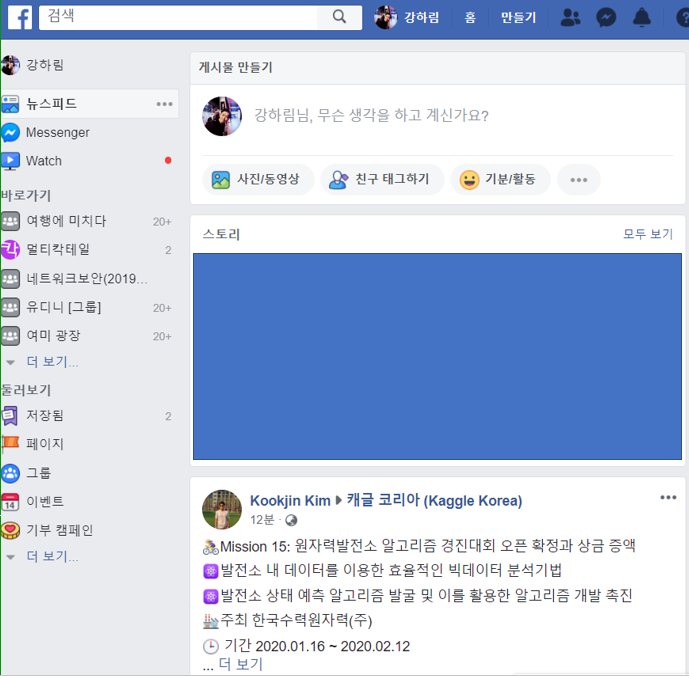This screenshot has width=689, height=676.
Task: Open the 페이지 flag icon
Action: 10,444
